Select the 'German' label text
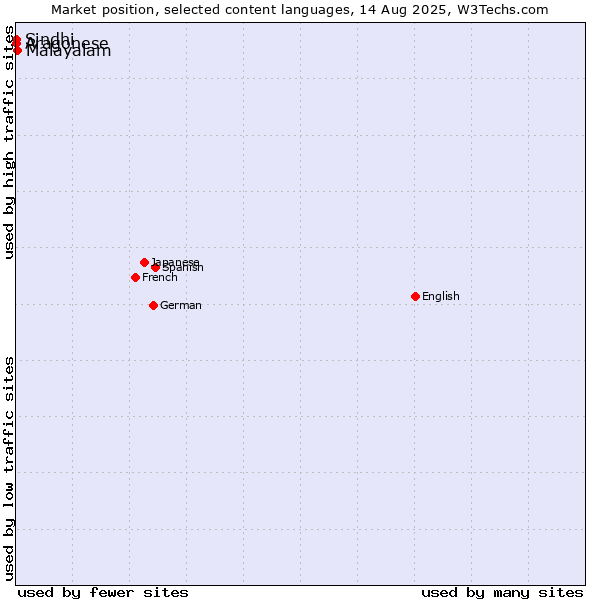 tap(181, 305)
